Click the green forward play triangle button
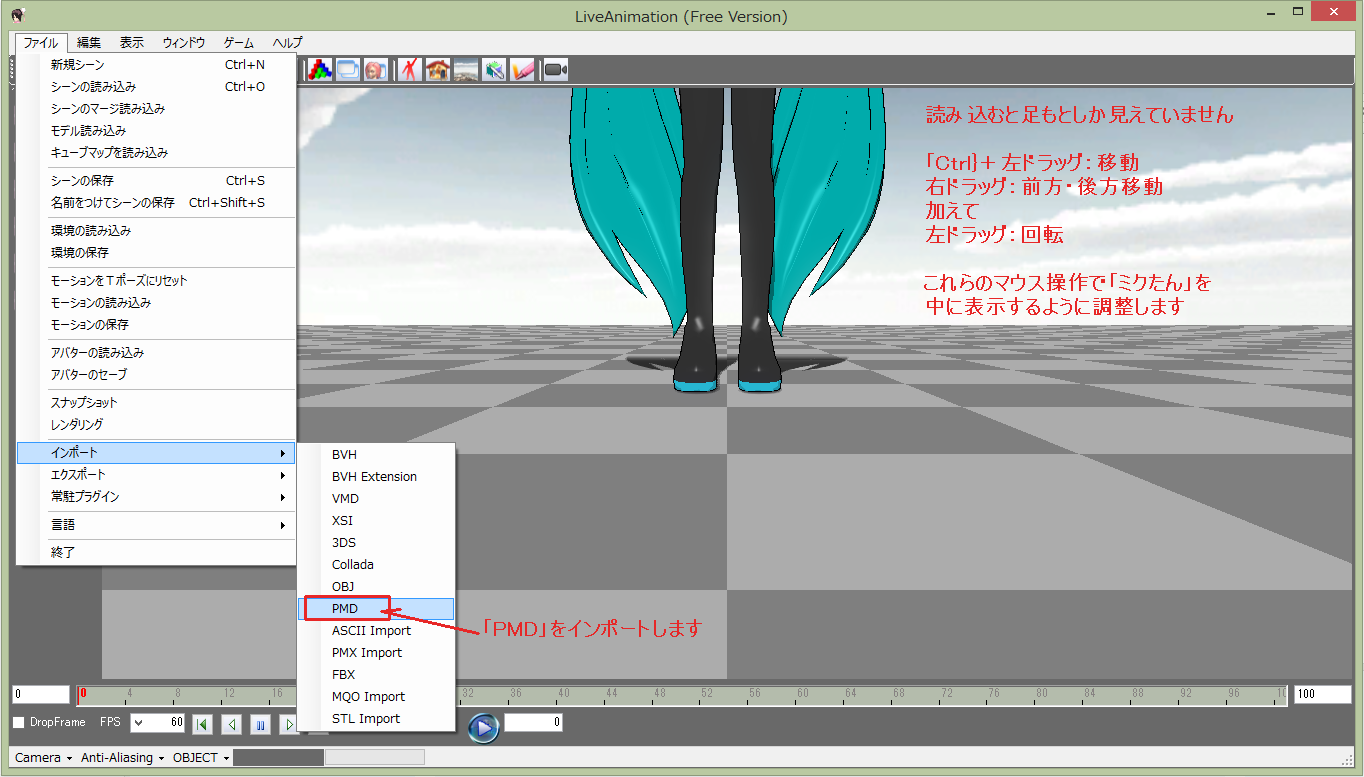 tap(288, 723)
